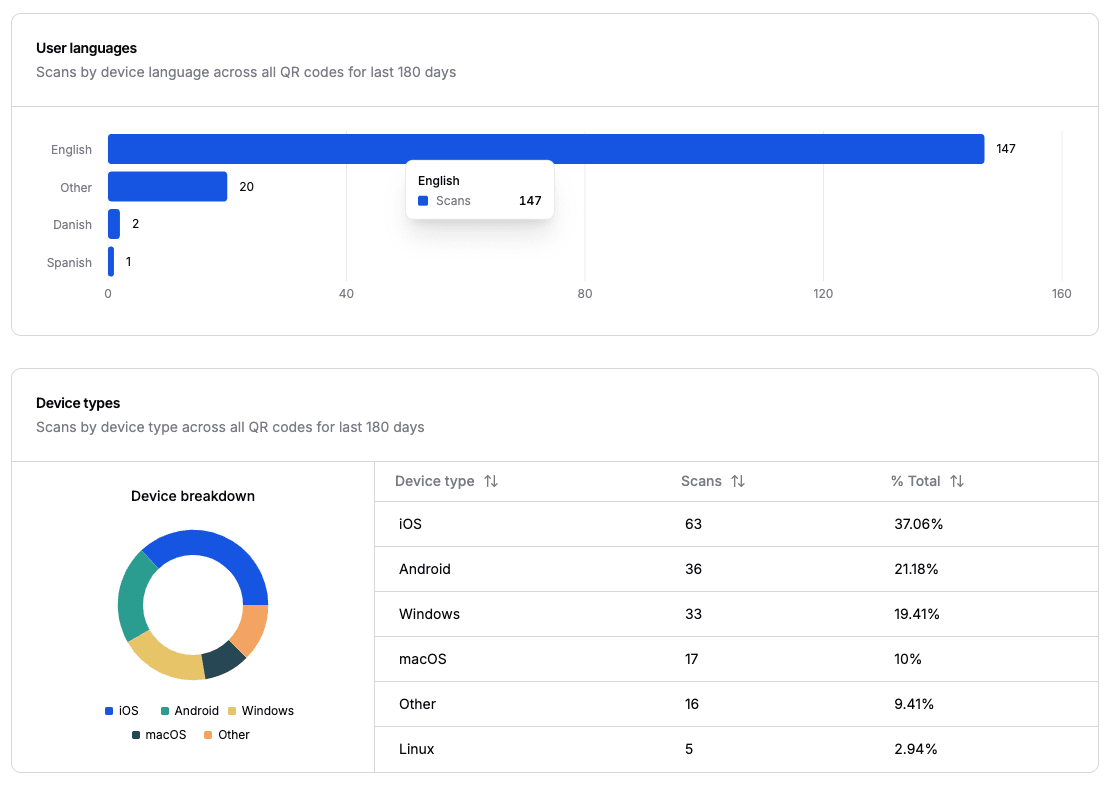Click the Windows legend marker
Viewport: 1111px width, 788px height.
click(x=231, y=710)
